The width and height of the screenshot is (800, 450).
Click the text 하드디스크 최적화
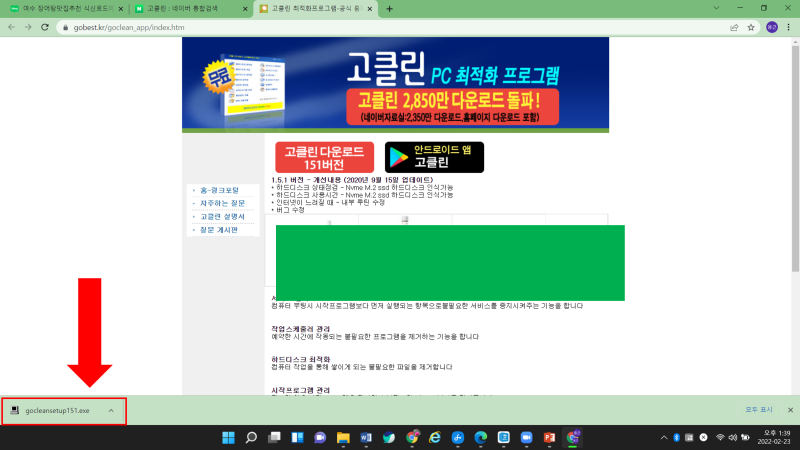coord(301,360)
